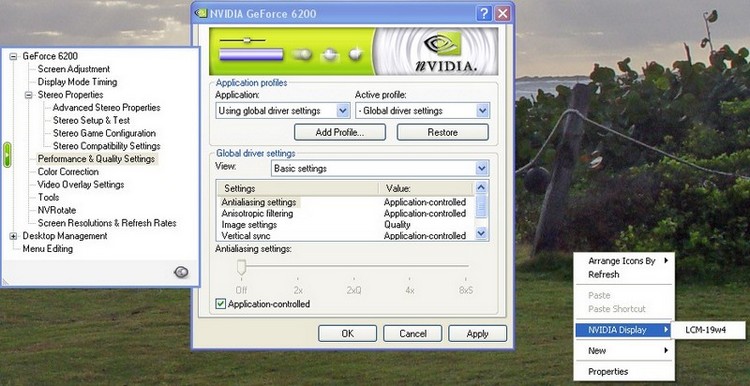The width and height of the screenshot is (750, 386).
Task: Click the Apply button
Action: pyautogui.click(x=477, y=334)
